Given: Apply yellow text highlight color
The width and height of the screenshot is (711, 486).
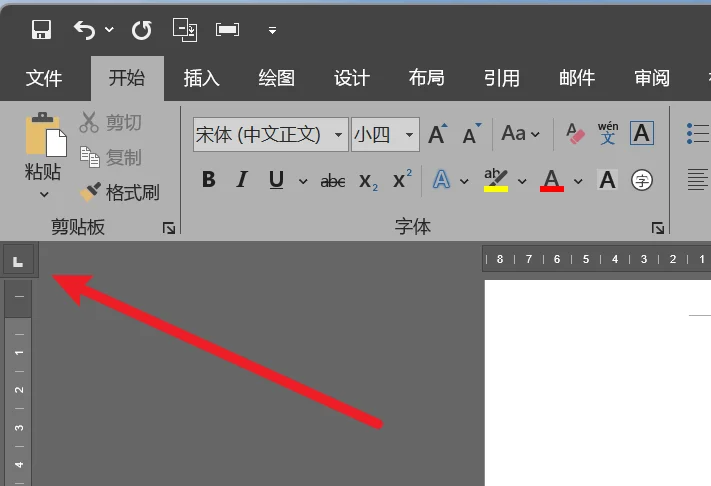Looking at the screenshot, I should point(496,180).
